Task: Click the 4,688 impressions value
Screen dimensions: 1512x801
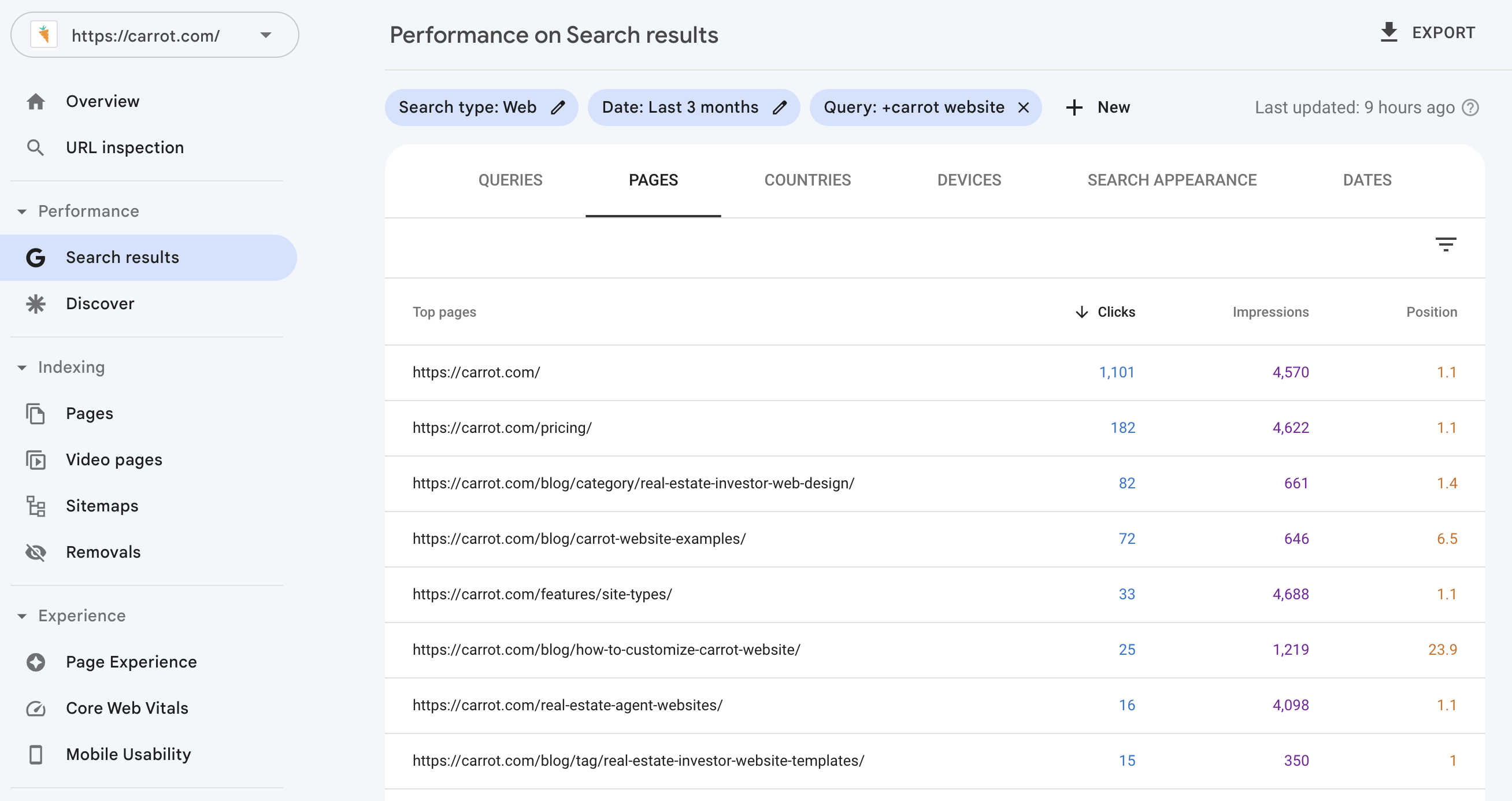Action: pos(1290,595)
